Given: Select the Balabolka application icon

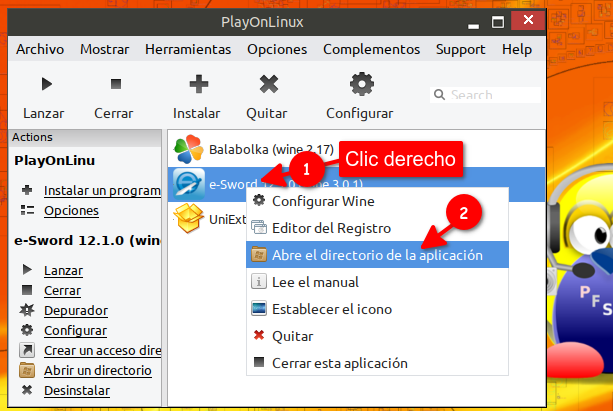Looking at the screenshot, I should coord(188,149).
